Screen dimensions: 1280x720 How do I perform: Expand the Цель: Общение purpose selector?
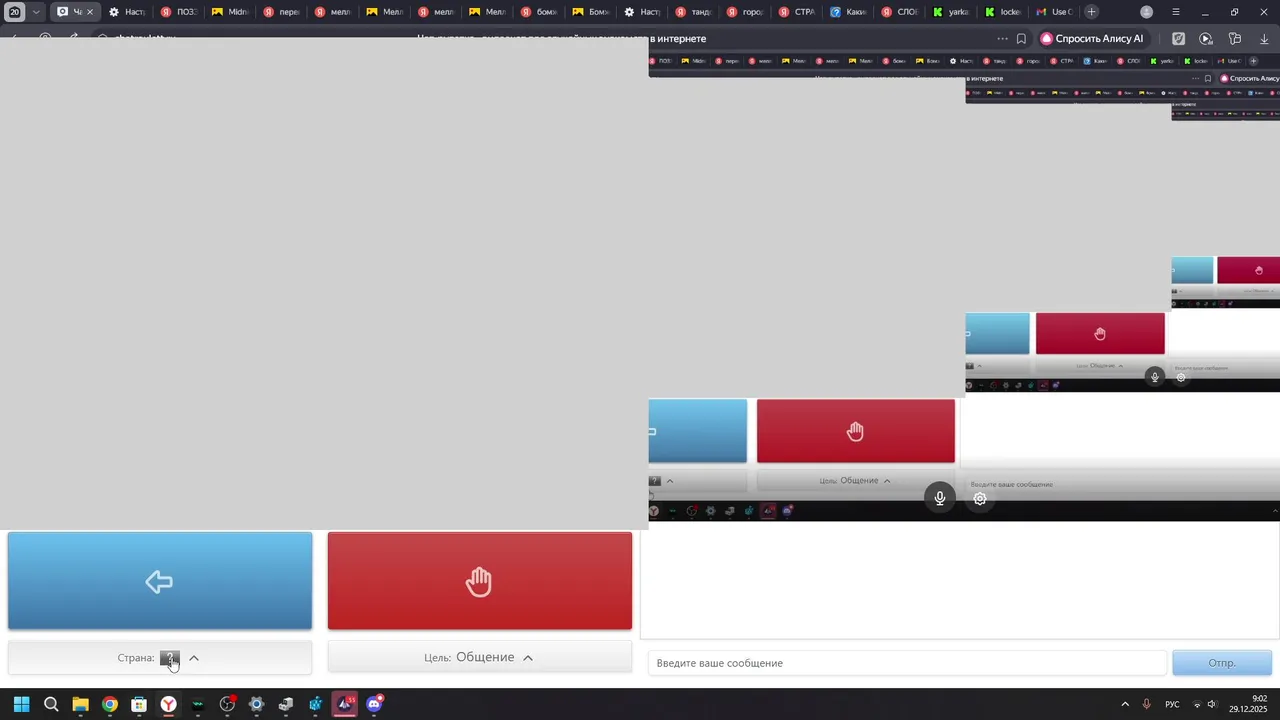(x=480, y=657)
